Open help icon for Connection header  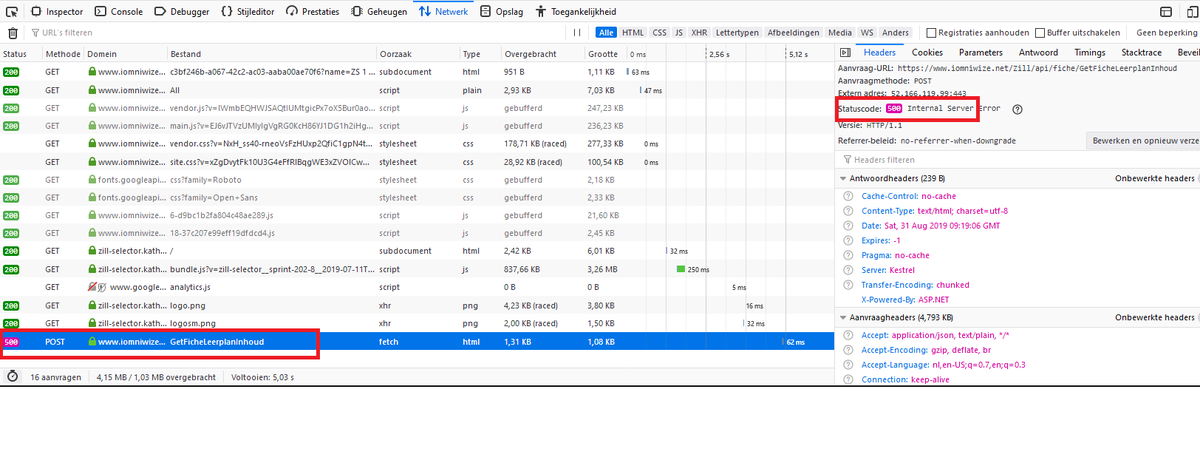coord(848,380)
